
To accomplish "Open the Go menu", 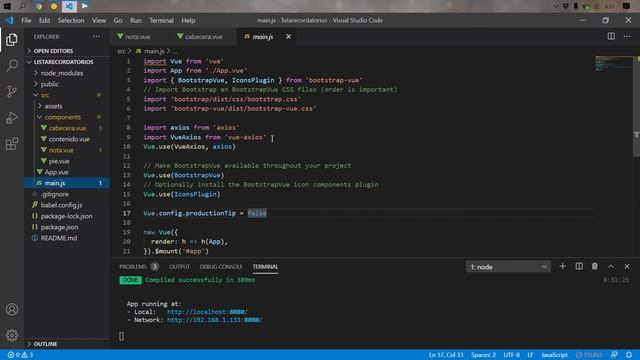I will (118, 20).
